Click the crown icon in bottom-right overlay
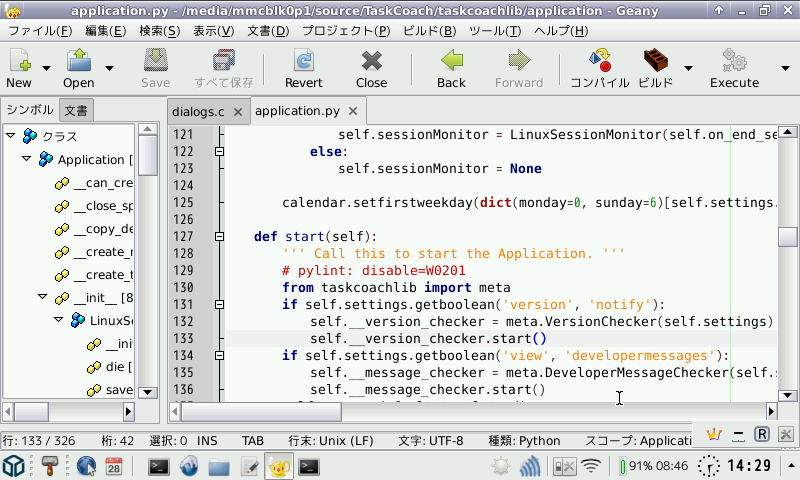Image resolution: width=800 pixels, height=480 pixels. pos(713,435)
